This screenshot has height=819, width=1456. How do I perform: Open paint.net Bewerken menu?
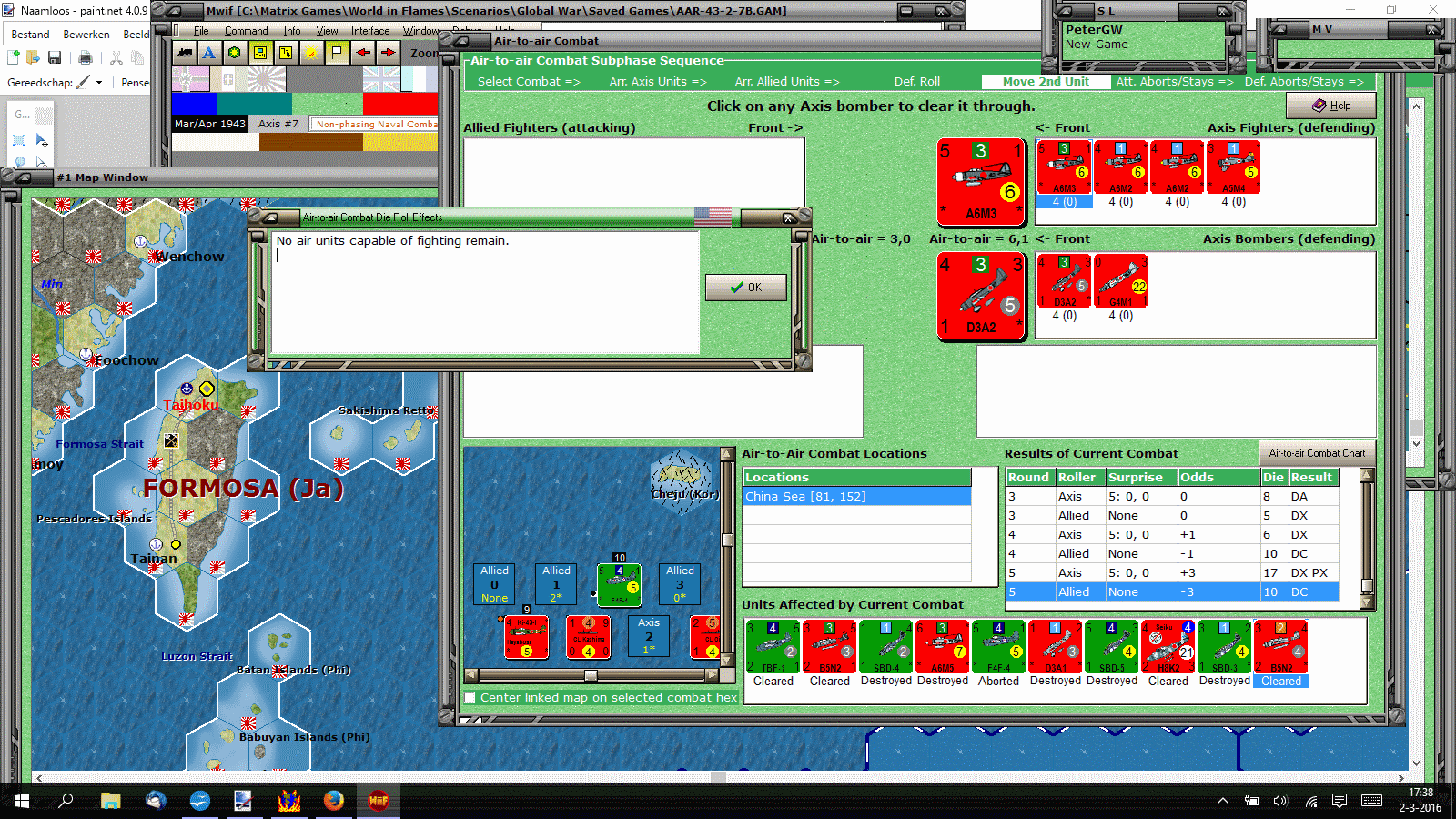point(86,35)
